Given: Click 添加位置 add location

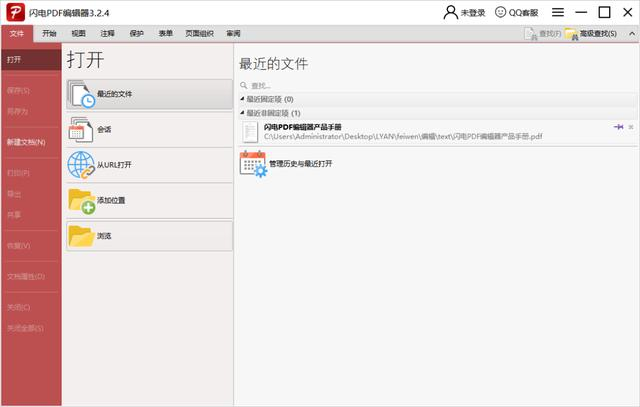Looking at the screenshot, I should tap(149, 200).
